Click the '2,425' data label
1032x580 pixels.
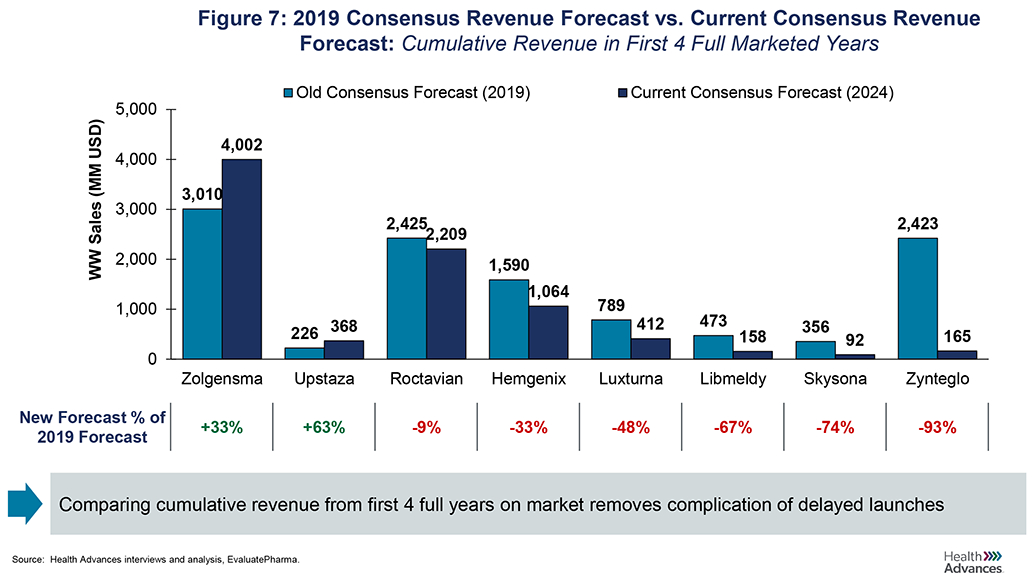[407, 224]
